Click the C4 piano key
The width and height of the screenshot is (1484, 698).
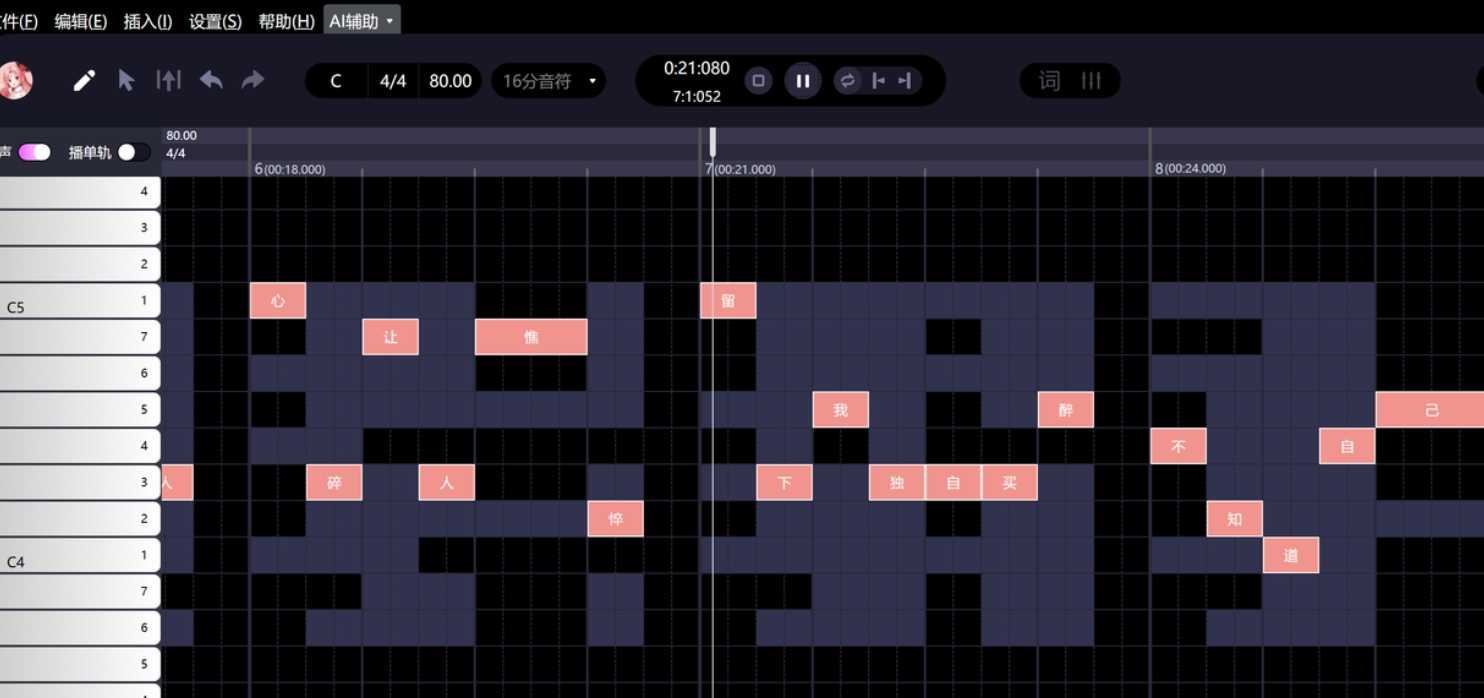[x=80, y=555]
